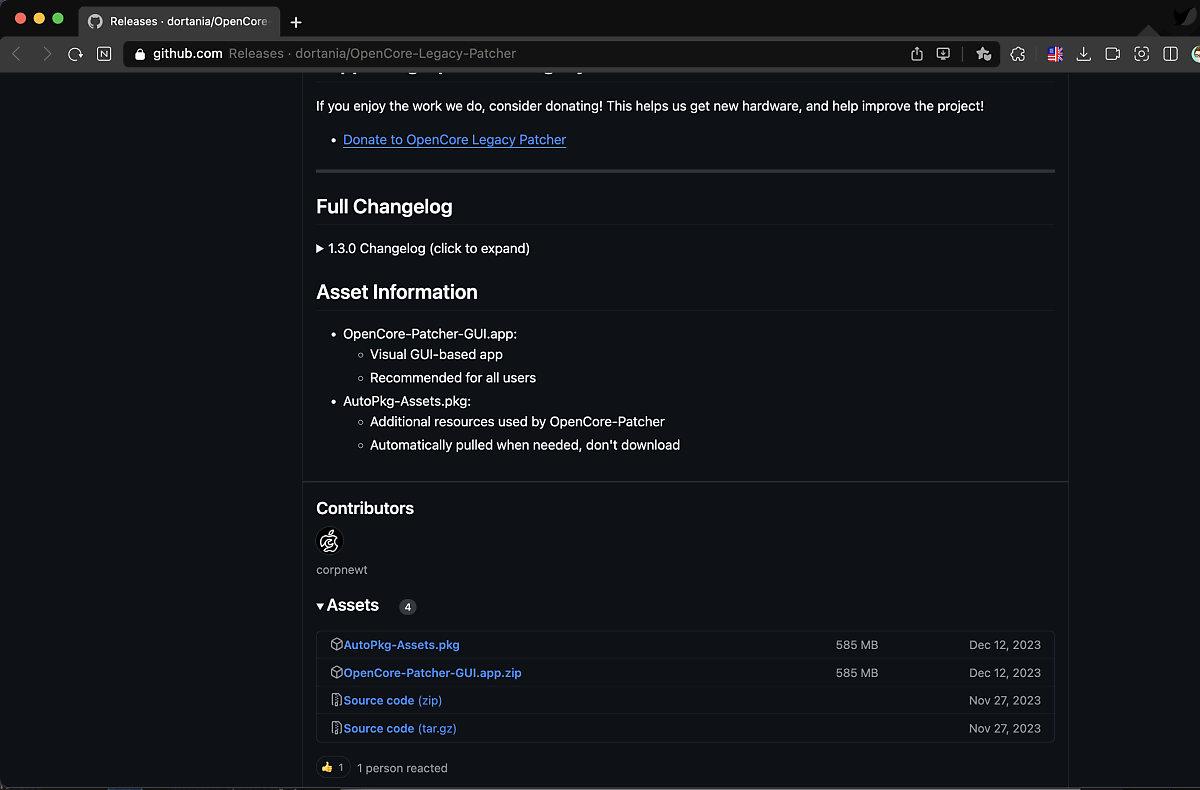The width and height of the screenshot is (1200, 790).
Task: Click the Assets count badge '4'
Action: [407, 607]
